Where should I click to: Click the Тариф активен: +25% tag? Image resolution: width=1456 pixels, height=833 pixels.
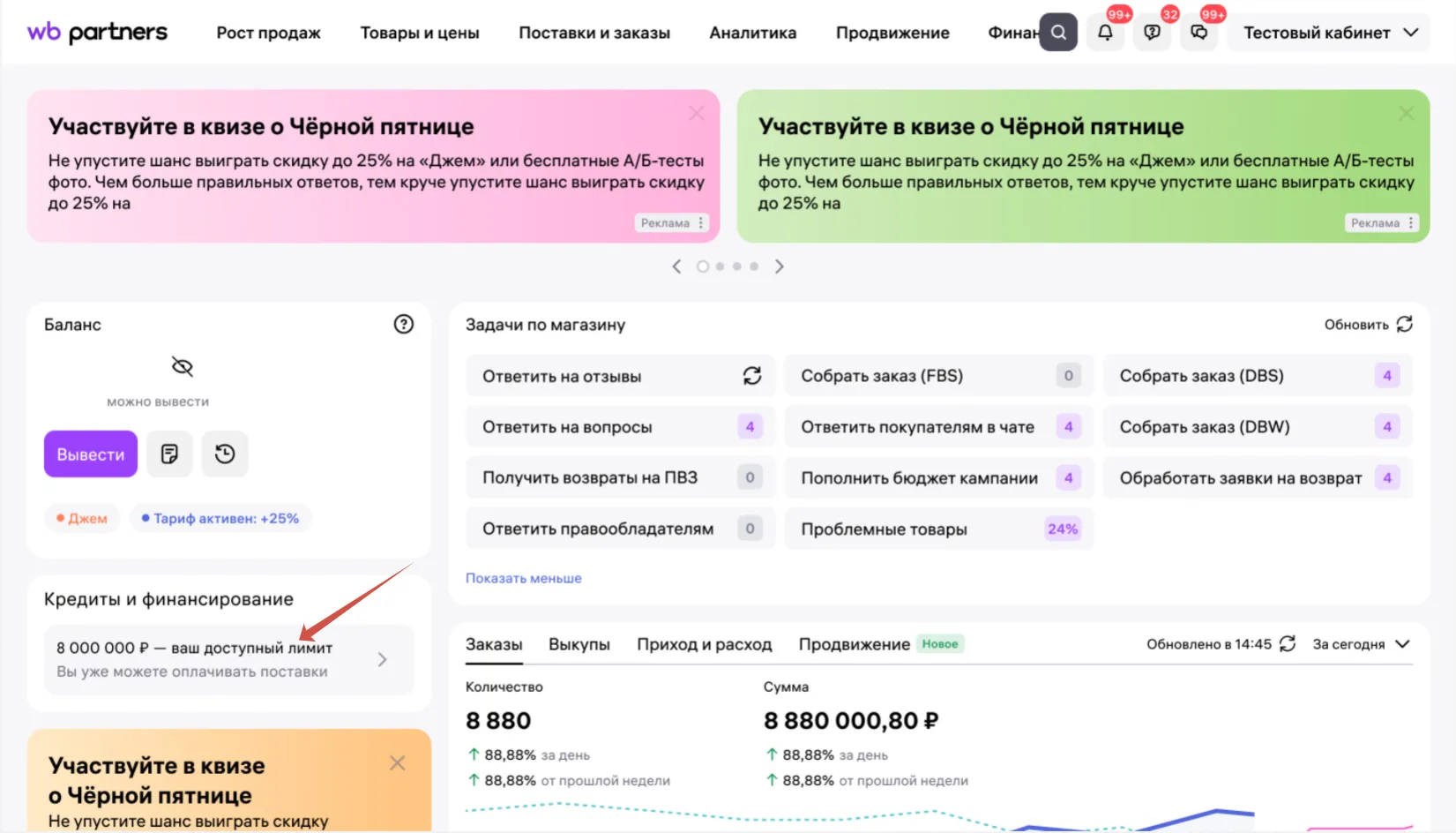[220, 518]
